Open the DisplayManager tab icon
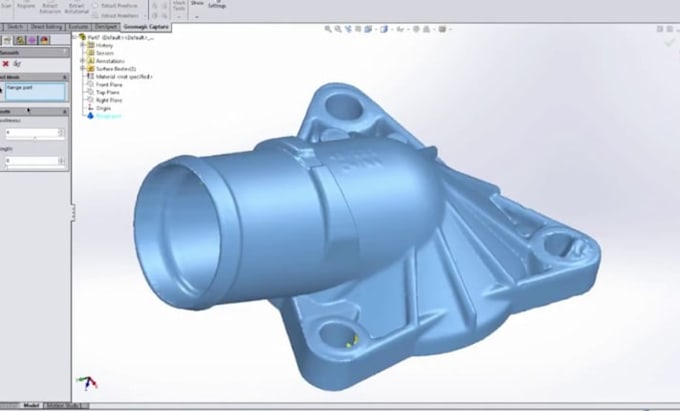Viewport: 680px width, 411px height. (x=44, y=40)
